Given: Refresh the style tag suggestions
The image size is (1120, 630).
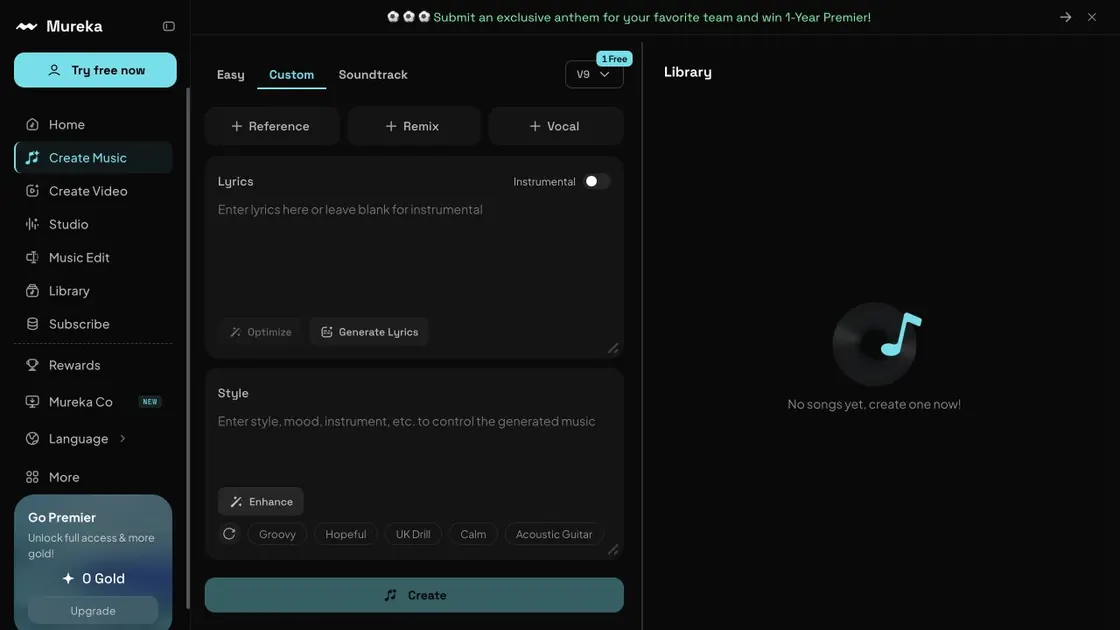Looking at the screenshot, I should pos(229,534).
